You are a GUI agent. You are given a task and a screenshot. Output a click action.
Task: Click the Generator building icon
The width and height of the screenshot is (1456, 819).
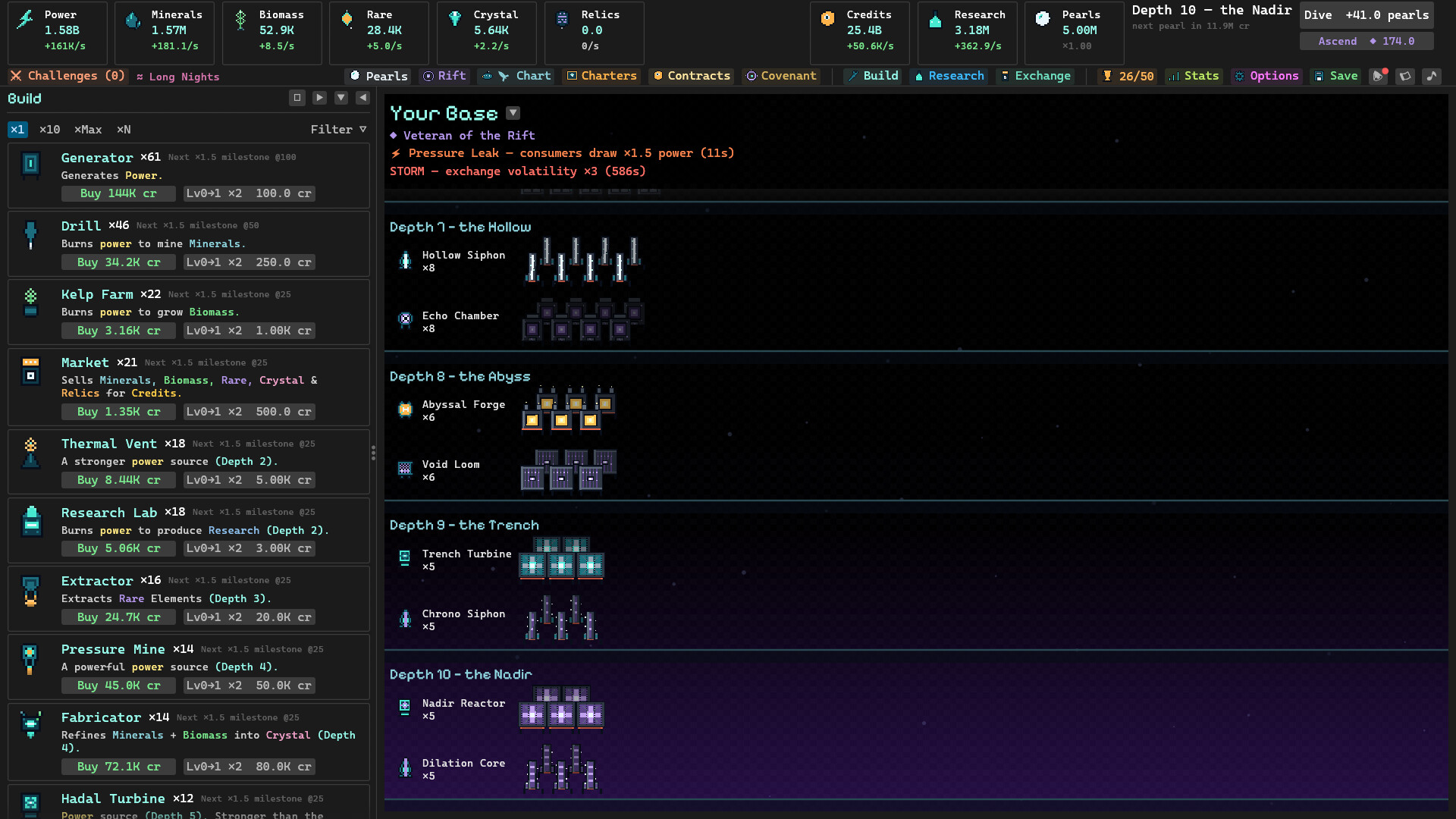click(x=30, y=165)
